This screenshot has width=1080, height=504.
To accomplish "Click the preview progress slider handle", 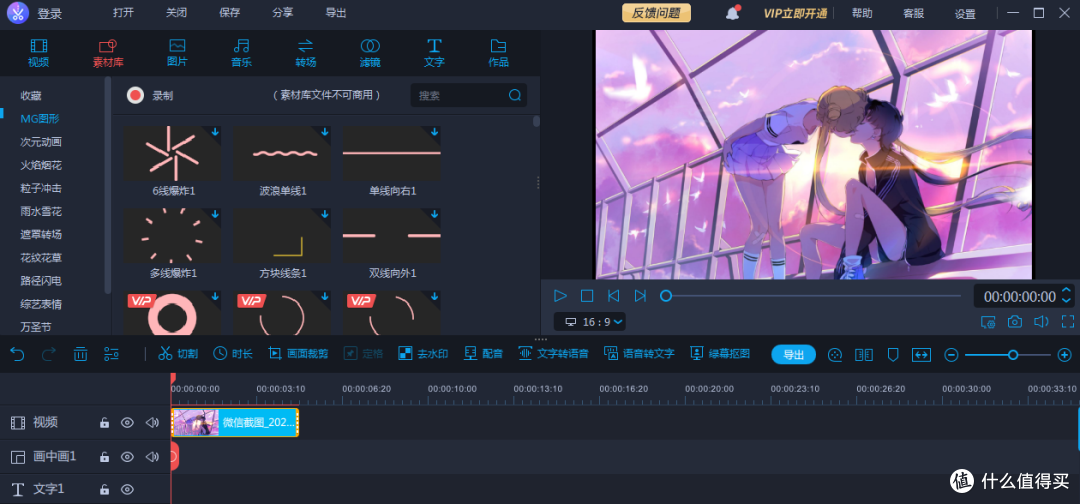I will 665,296.
